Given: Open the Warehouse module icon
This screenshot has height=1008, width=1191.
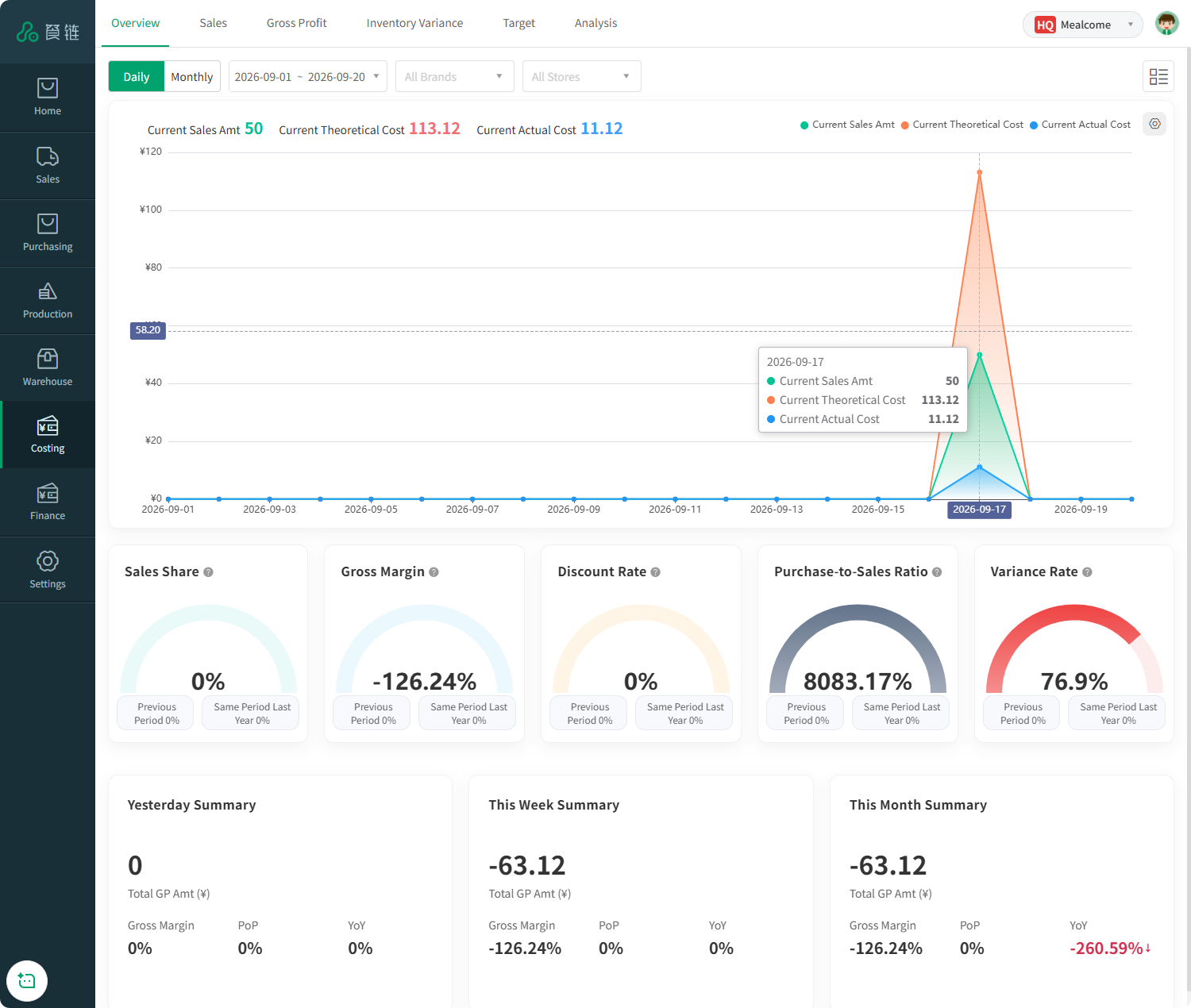Looking at the screenshot, I should 48,359.
